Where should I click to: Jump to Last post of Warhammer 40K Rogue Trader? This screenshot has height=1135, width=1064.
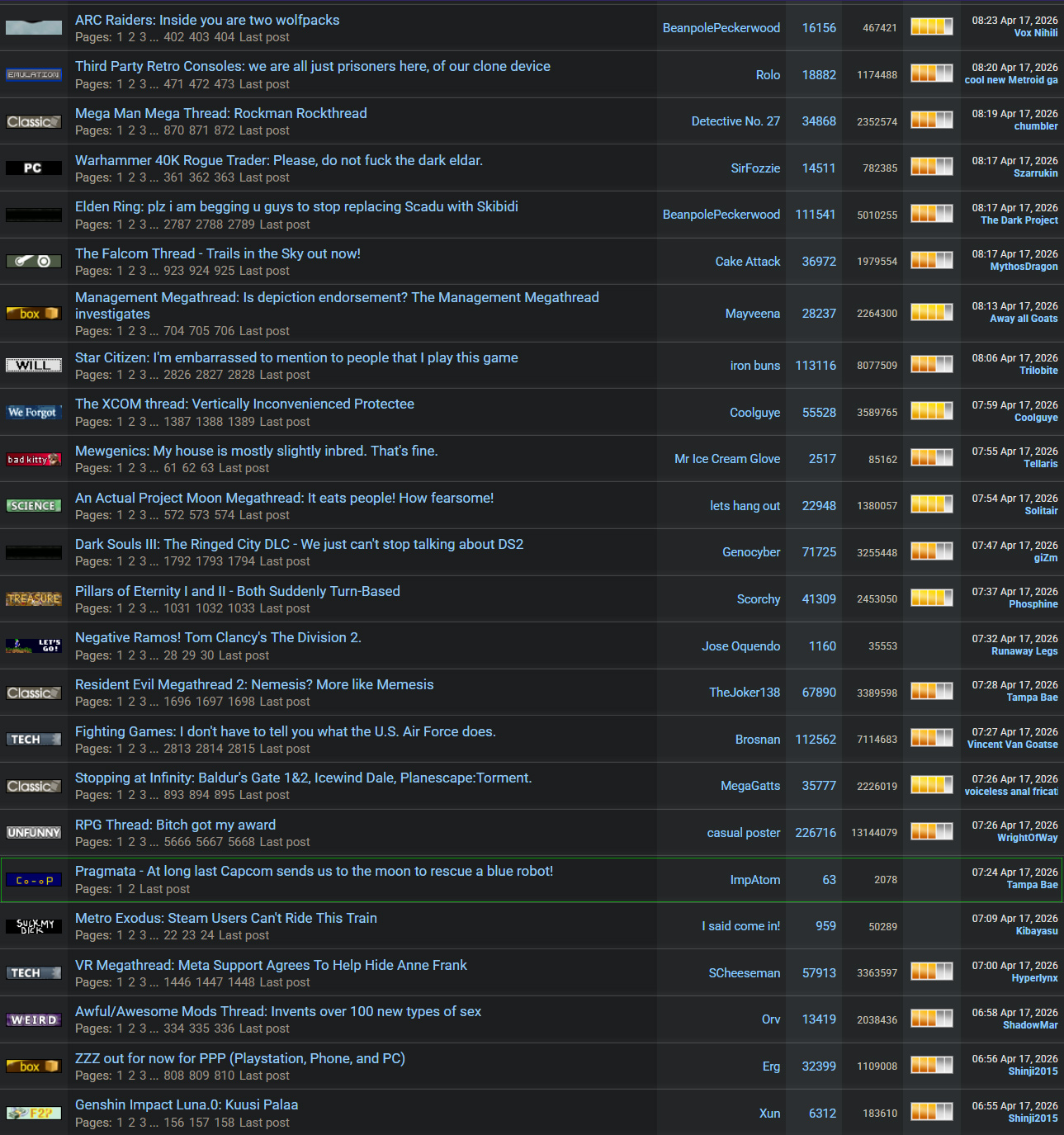point(264,177)
